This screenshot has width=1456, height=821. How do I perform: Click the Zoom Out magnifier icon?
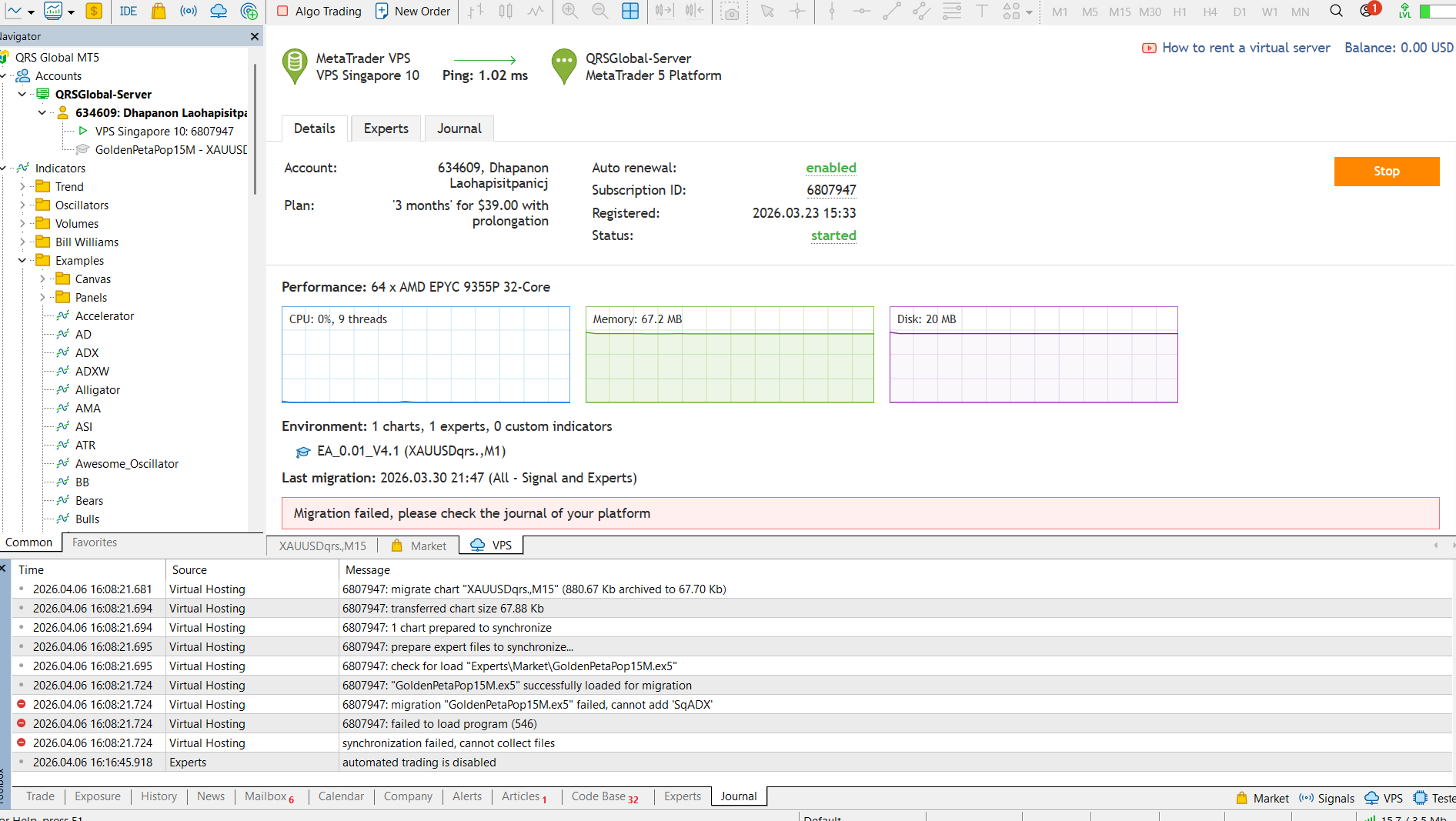click(x=600, y=11)
